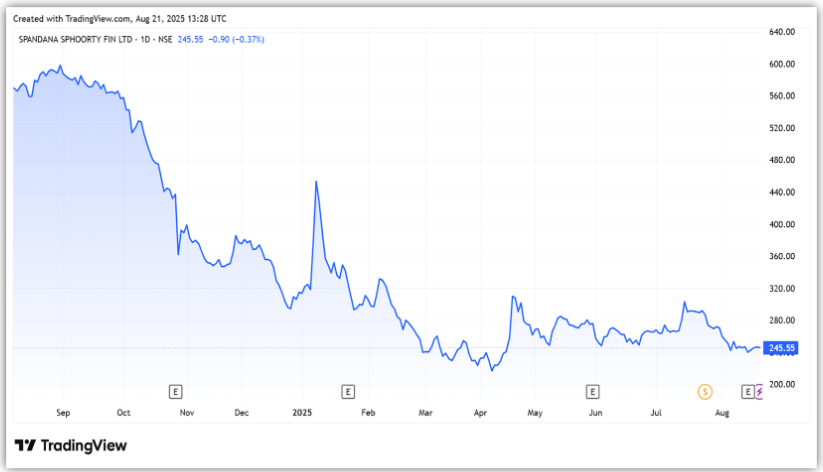Click the TradingView logo at bottom left

pyautogui.click(x=70, y=445)
